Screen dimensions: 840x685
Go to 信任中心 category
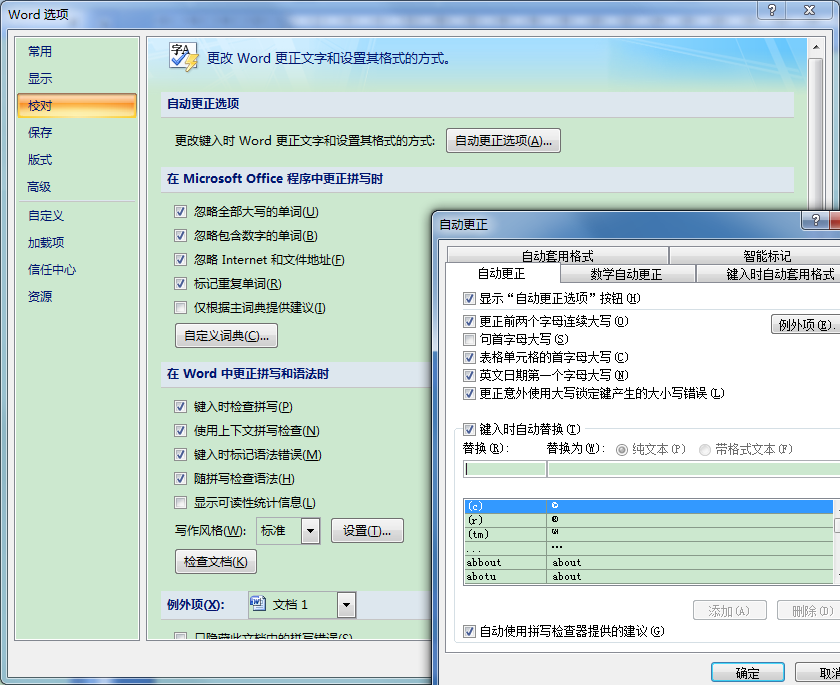point(52,270)
